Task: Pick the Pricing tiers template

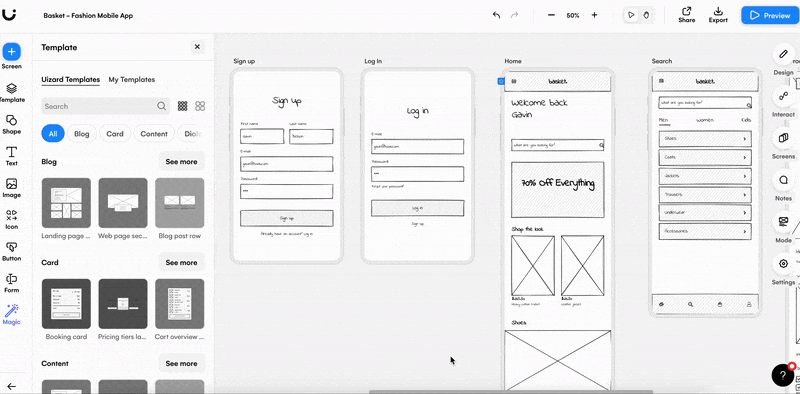Action: click(x=123, y=304)
